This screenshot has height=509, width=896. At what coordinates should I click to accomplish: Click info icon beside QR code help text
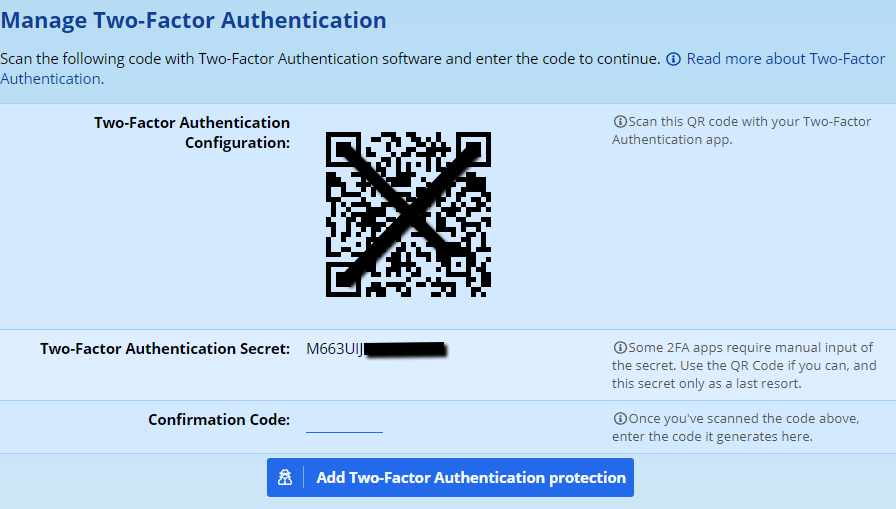[x=620, y=122]
